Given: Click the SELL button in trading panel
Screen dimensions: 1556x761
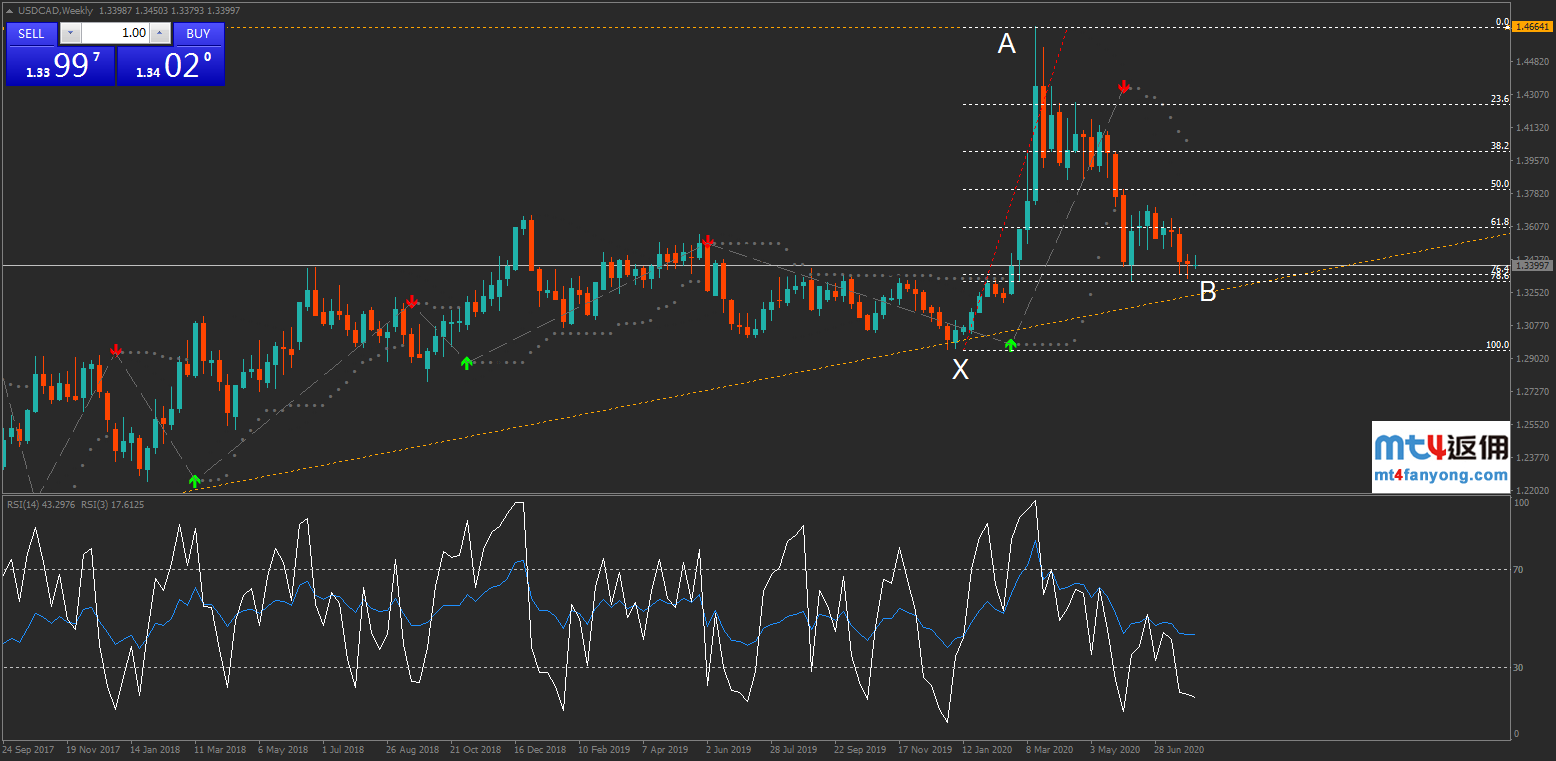Looking at the screenshot, I should tap(31, 33).
